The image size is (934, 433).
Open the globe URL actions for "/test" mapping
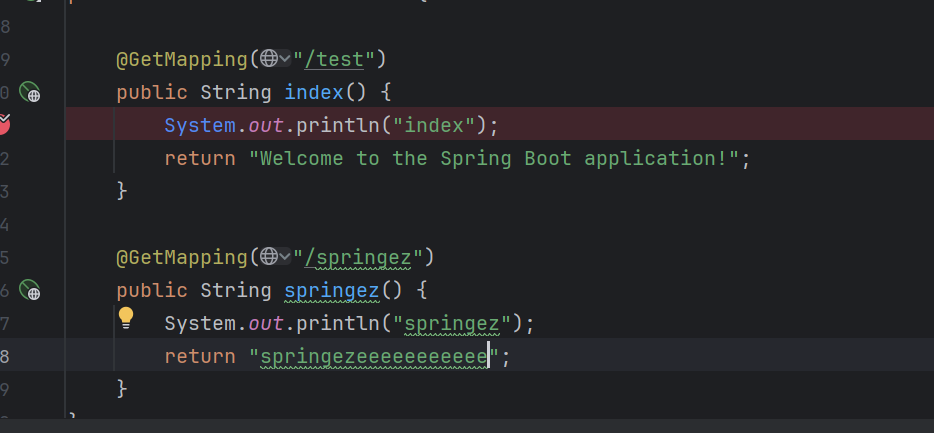(x=275, y=58)
